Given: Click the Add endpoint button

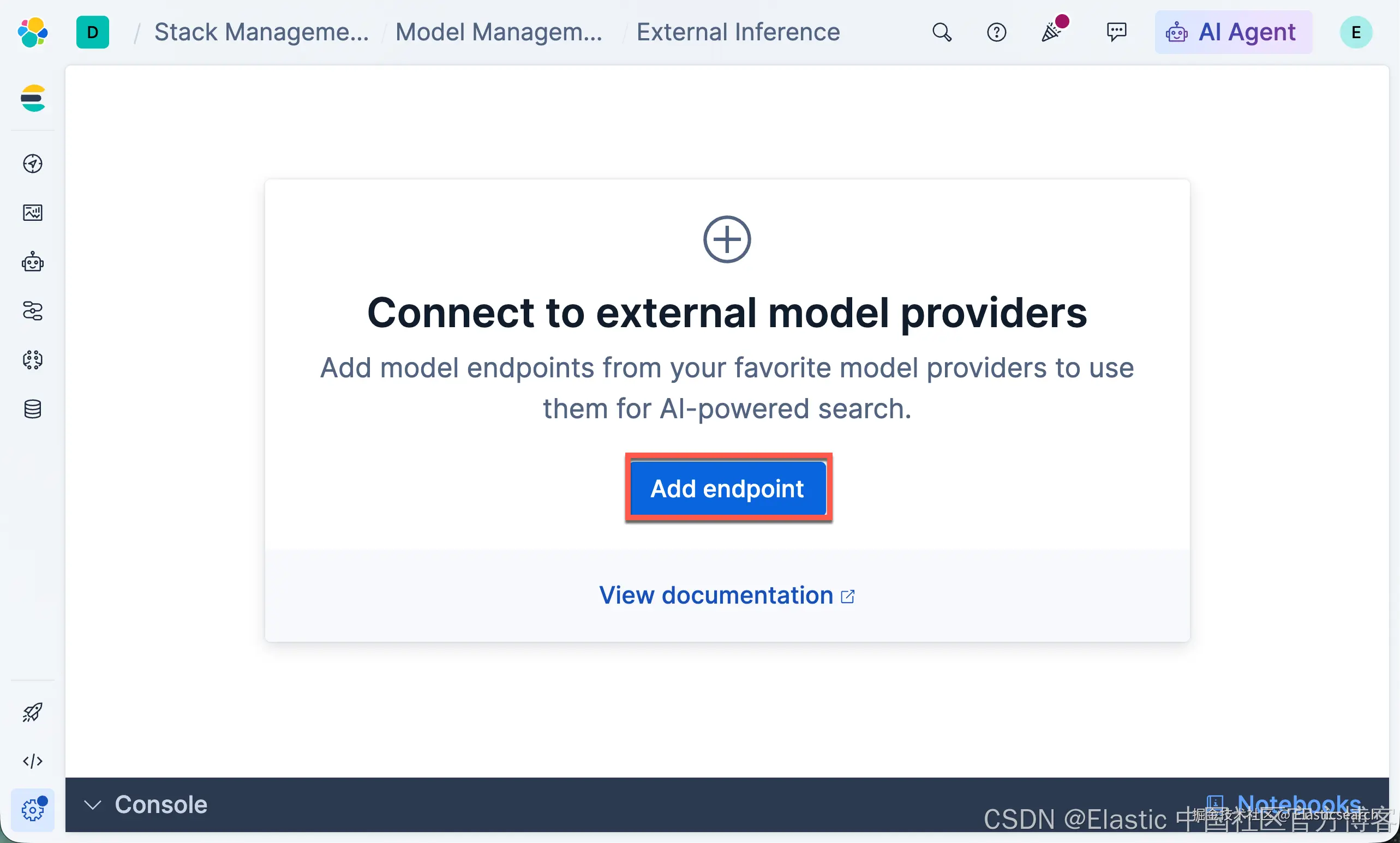Looking at the screenshot, I should tap(728, 488).
